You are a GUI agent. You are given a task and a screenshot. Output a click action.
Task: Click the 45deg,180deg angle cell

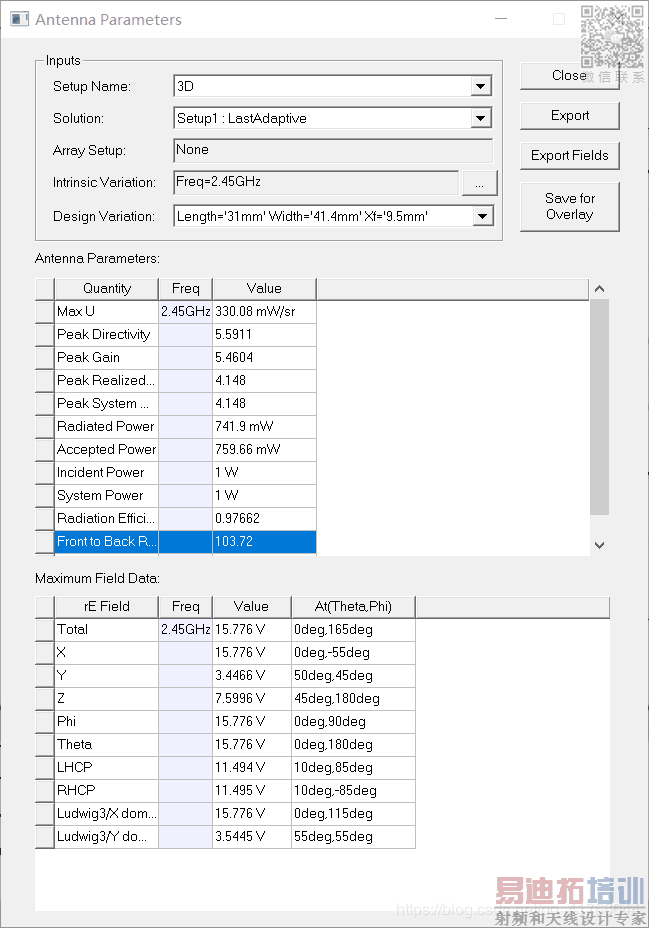click(353, 699)
